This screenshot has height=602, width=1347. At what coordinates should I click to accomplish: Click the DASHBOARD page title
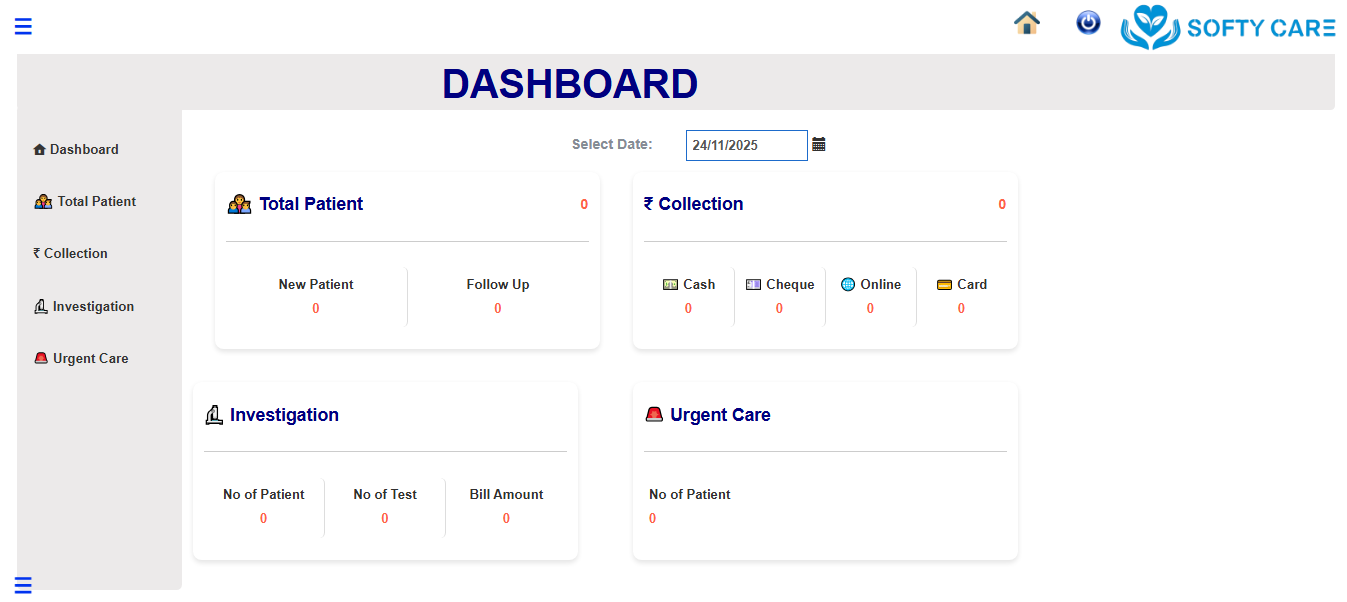[570, 84]
